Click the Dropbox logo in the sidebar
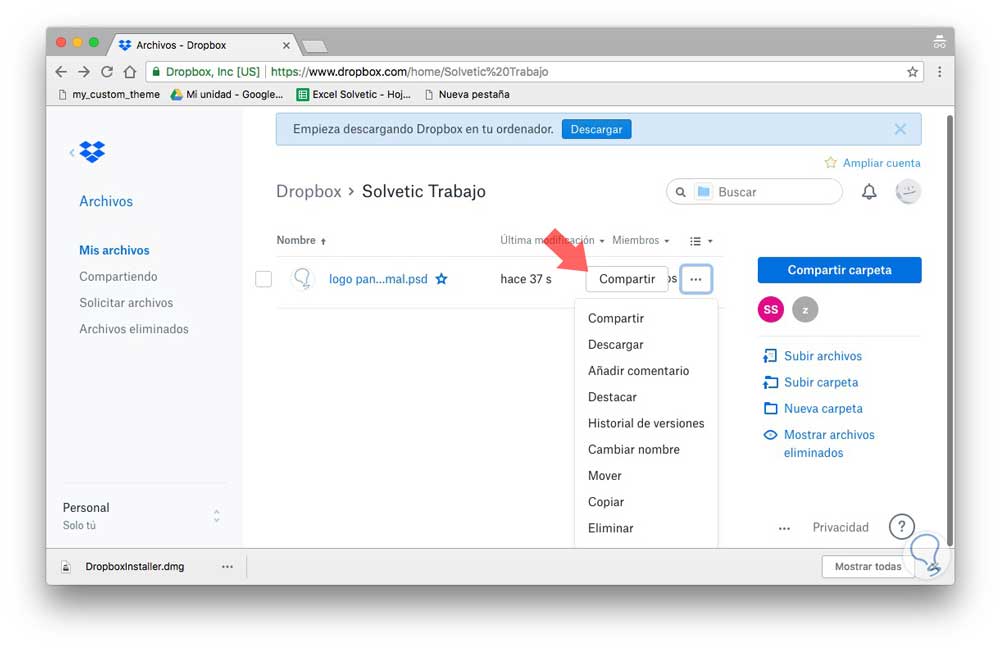Viewport: 1000px width, 650px height. pos(92,152)
